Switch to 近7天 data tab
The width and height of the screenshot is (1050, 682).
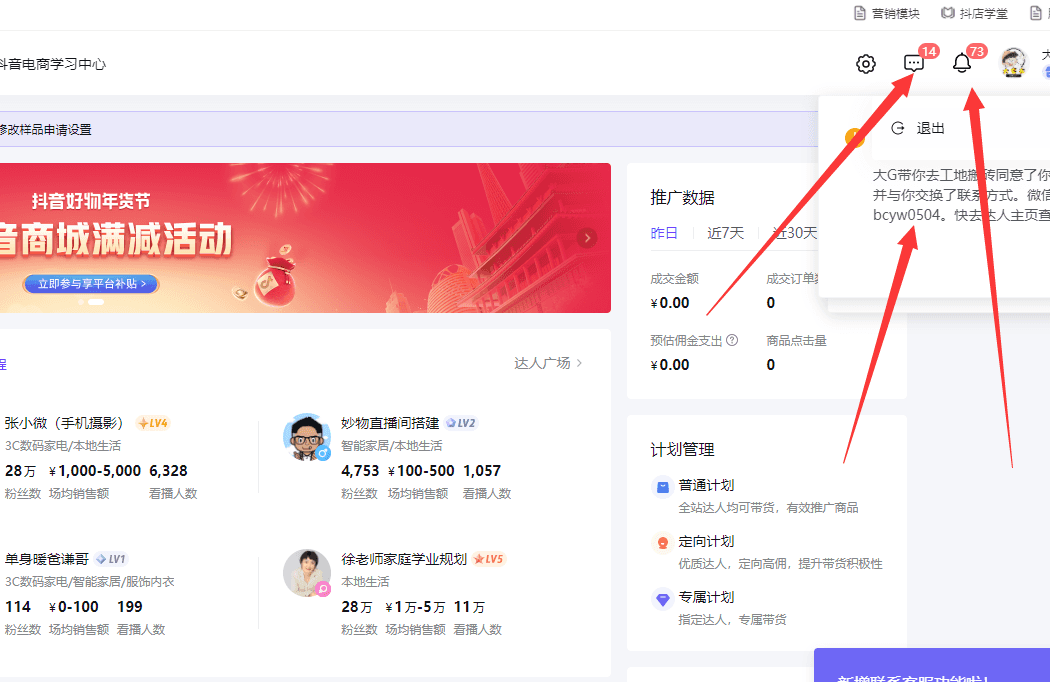click(x=725, y=233)
